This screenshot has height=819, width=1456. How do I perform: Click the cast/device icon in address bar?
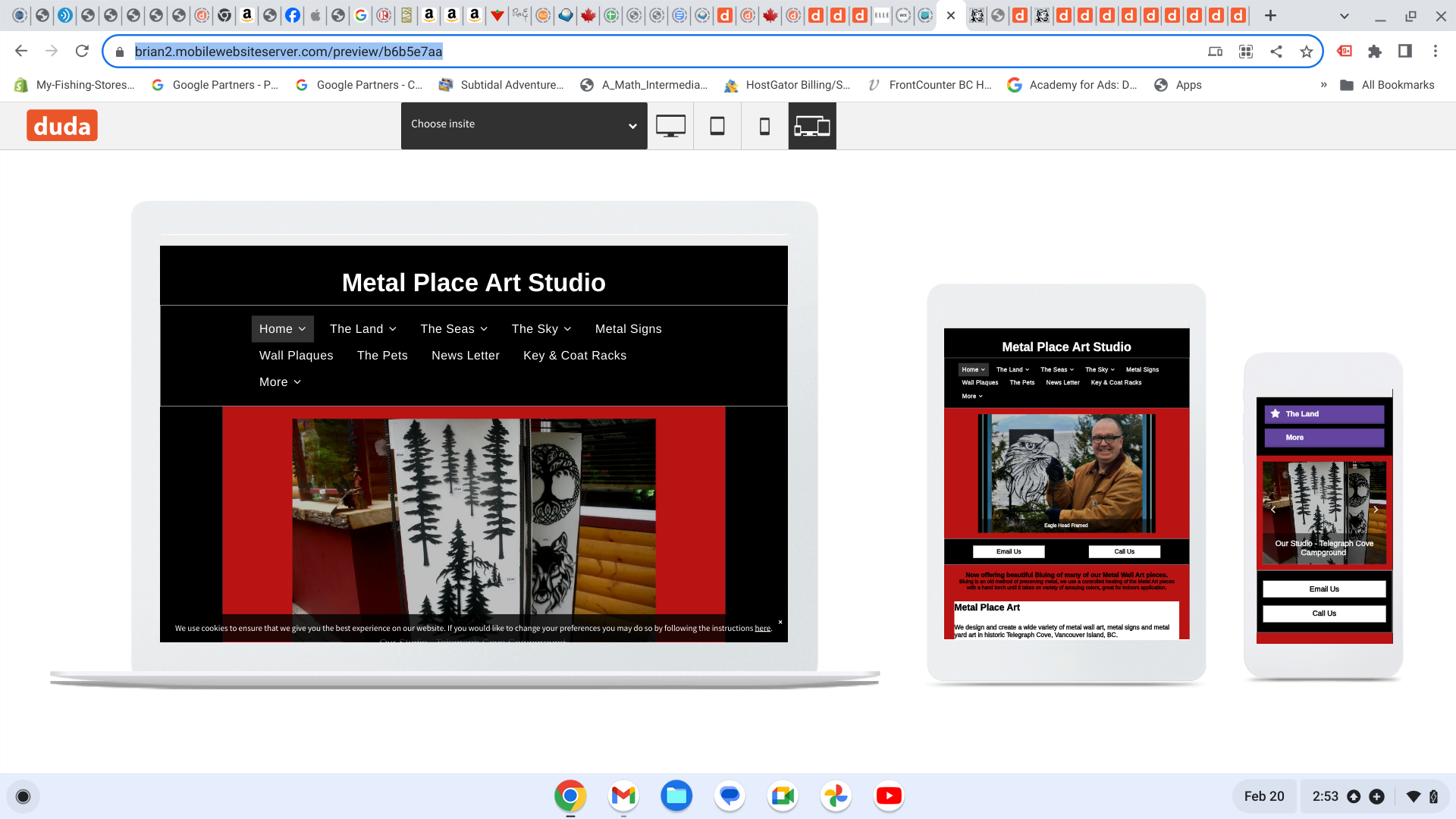click(1216, 52)
